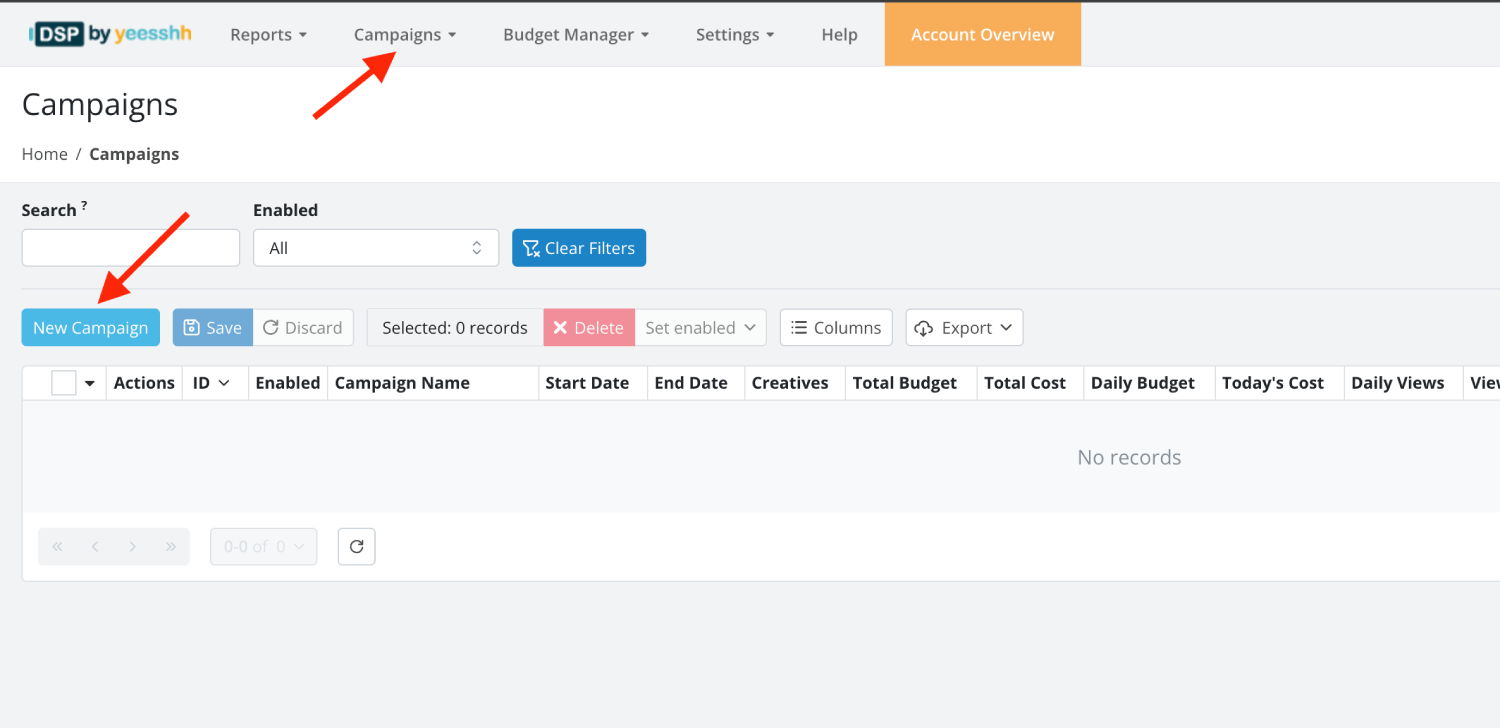Click the Today's Cost column header
The image size is (1500, 728).
[x=1279, y=383]
